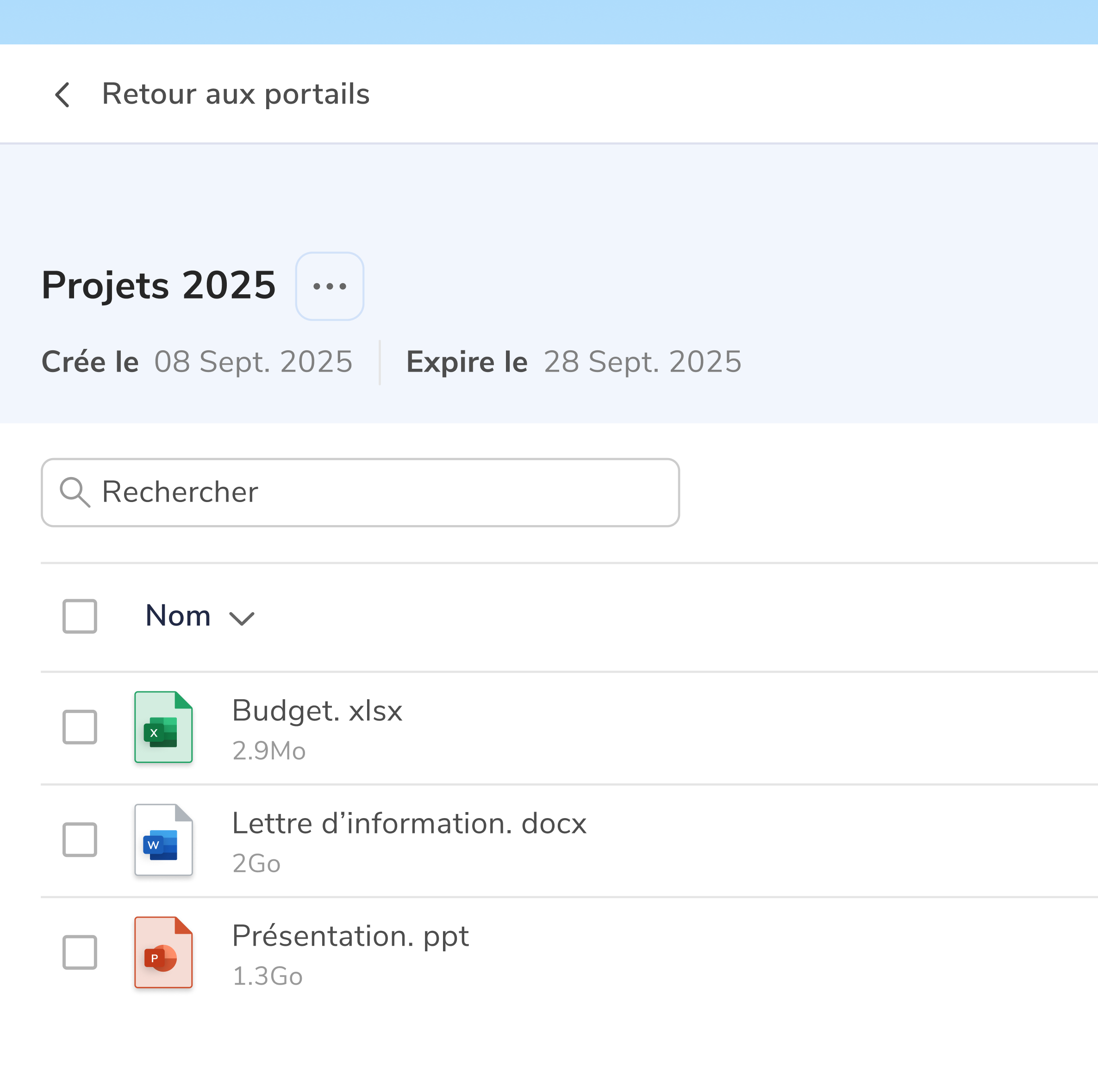Go to "Retour aux portails" link
This screenshot has width=1098, height=1092.
[235, 94]
